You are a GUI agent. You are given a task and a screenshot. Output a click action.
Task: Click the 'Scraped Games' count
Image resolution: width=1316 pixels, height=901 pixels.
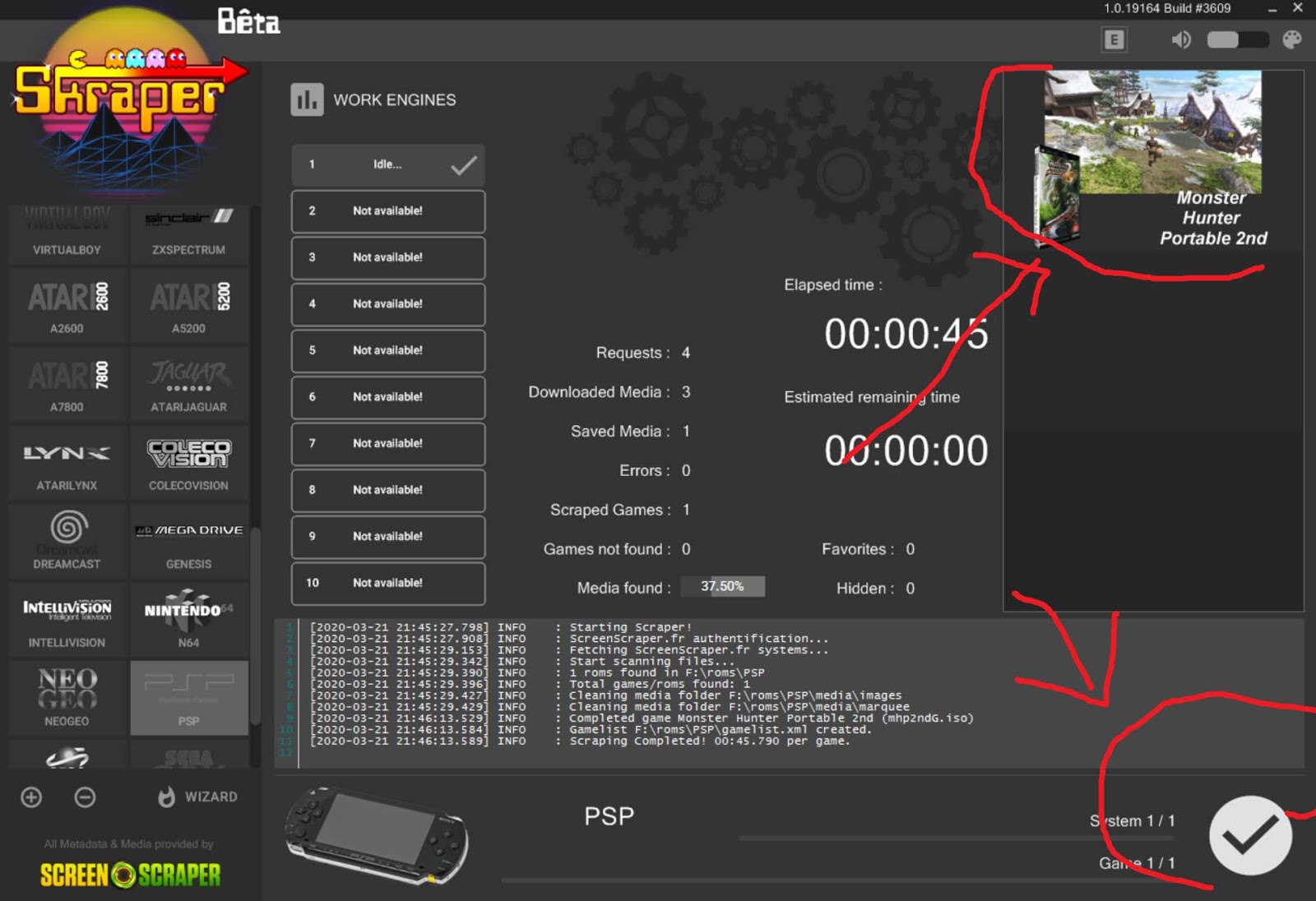[687, 510]
